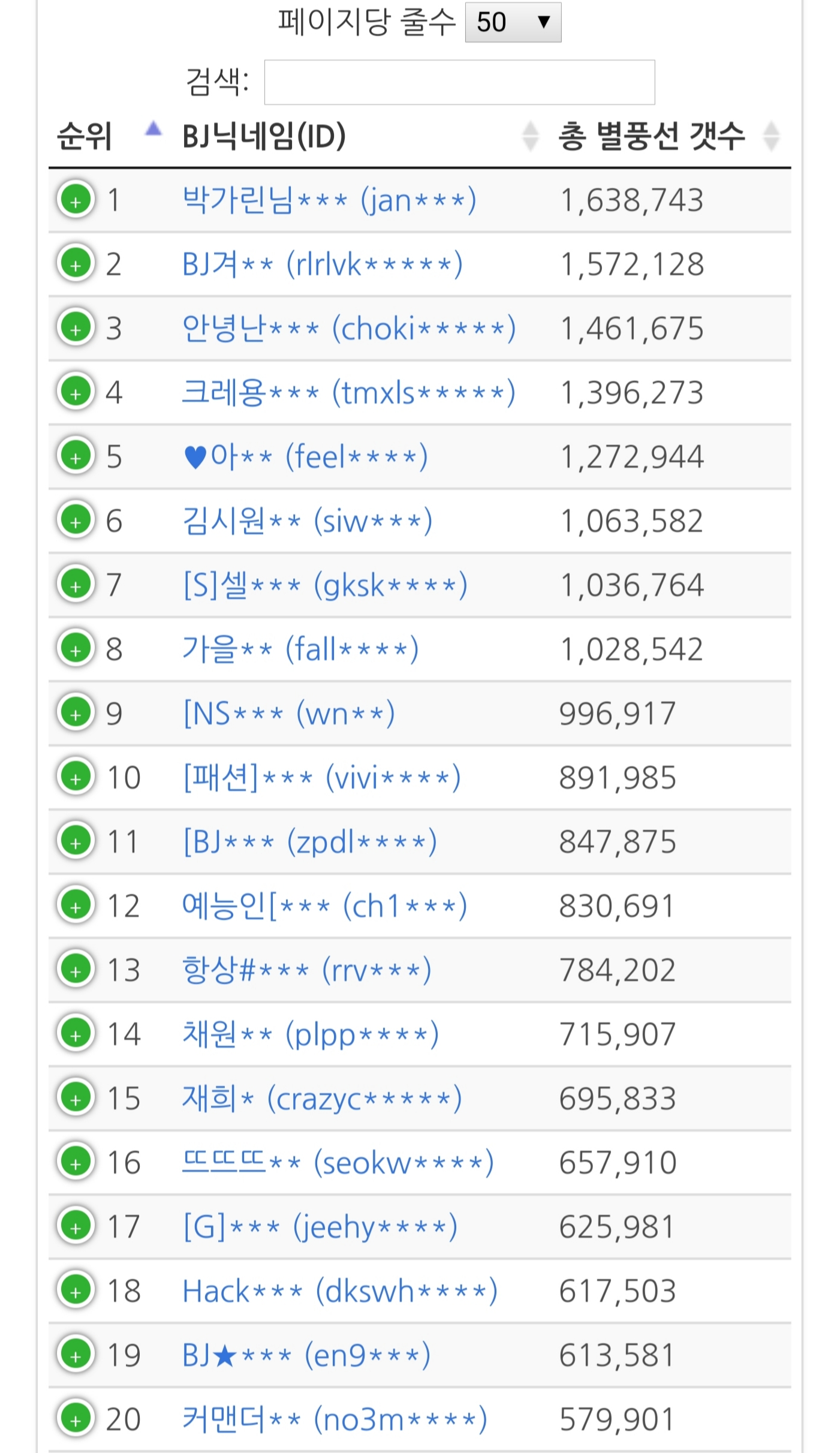840x1453 pixels.
Task: Click green plus icon on rank 10
Action: 76,777
